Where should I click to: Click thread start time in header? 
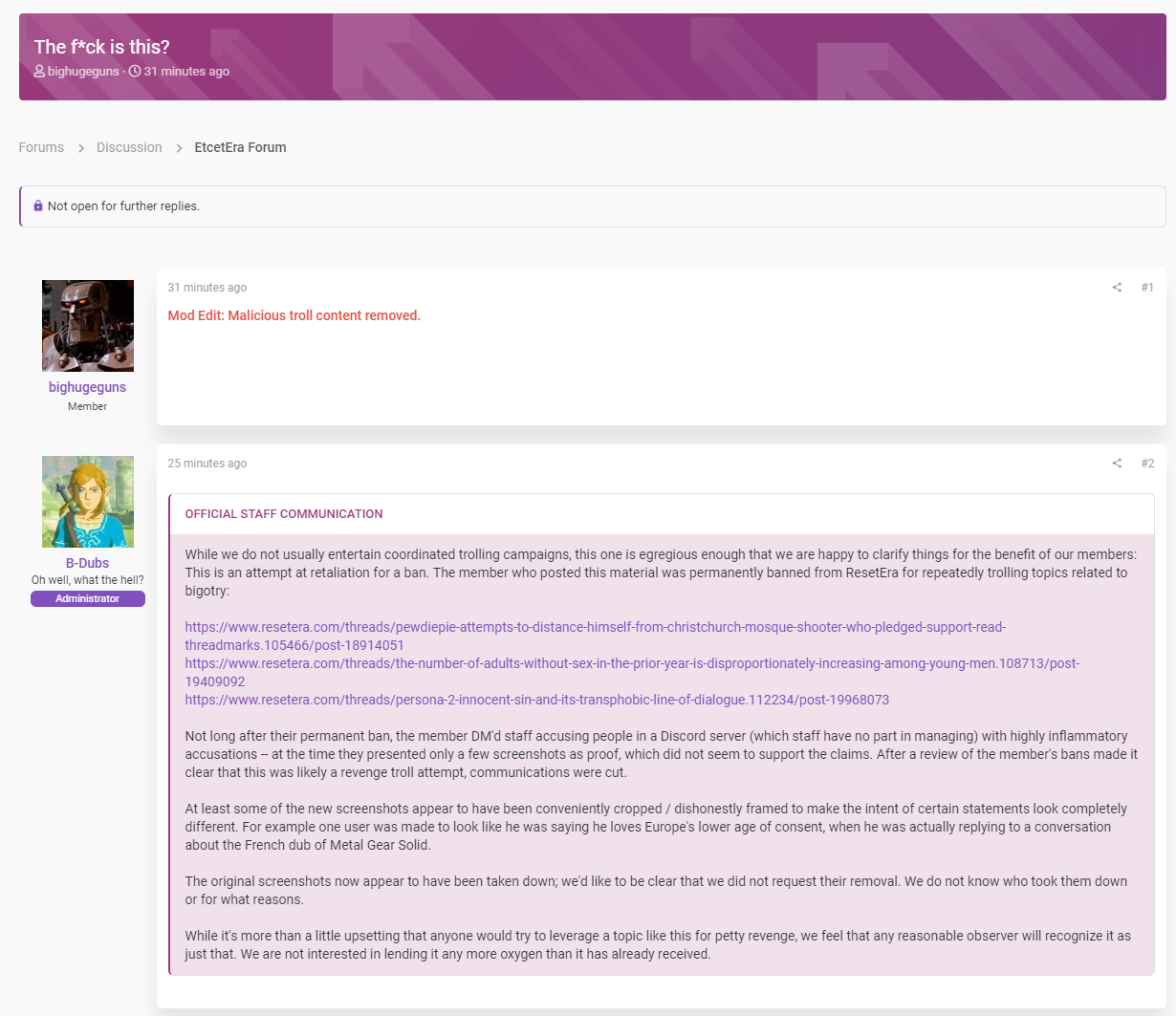pyautogui.click(x=186, y=72)
